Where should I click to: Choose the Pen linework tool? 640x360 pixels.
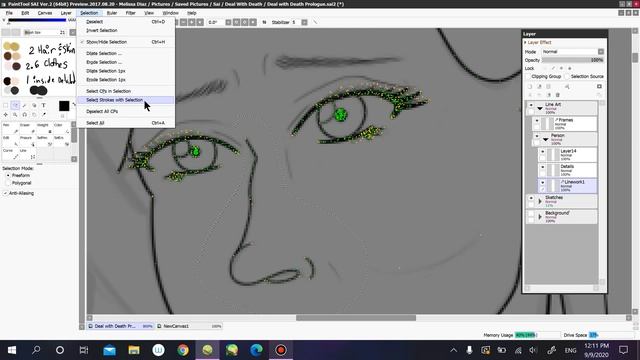(10, 128)
